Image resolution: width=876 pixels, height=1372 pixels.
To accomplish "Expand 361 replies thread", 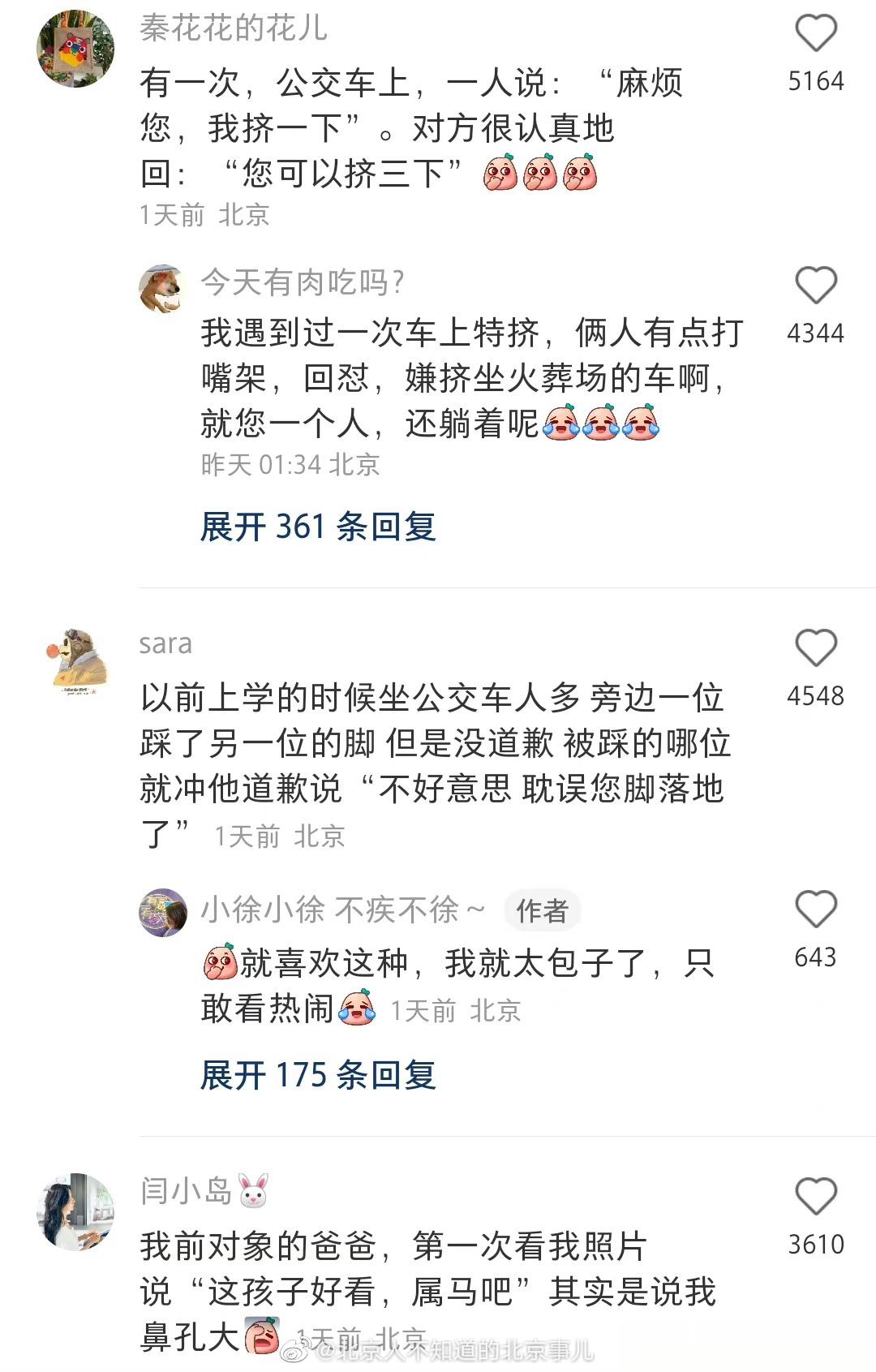I will [x=318, y=527].
